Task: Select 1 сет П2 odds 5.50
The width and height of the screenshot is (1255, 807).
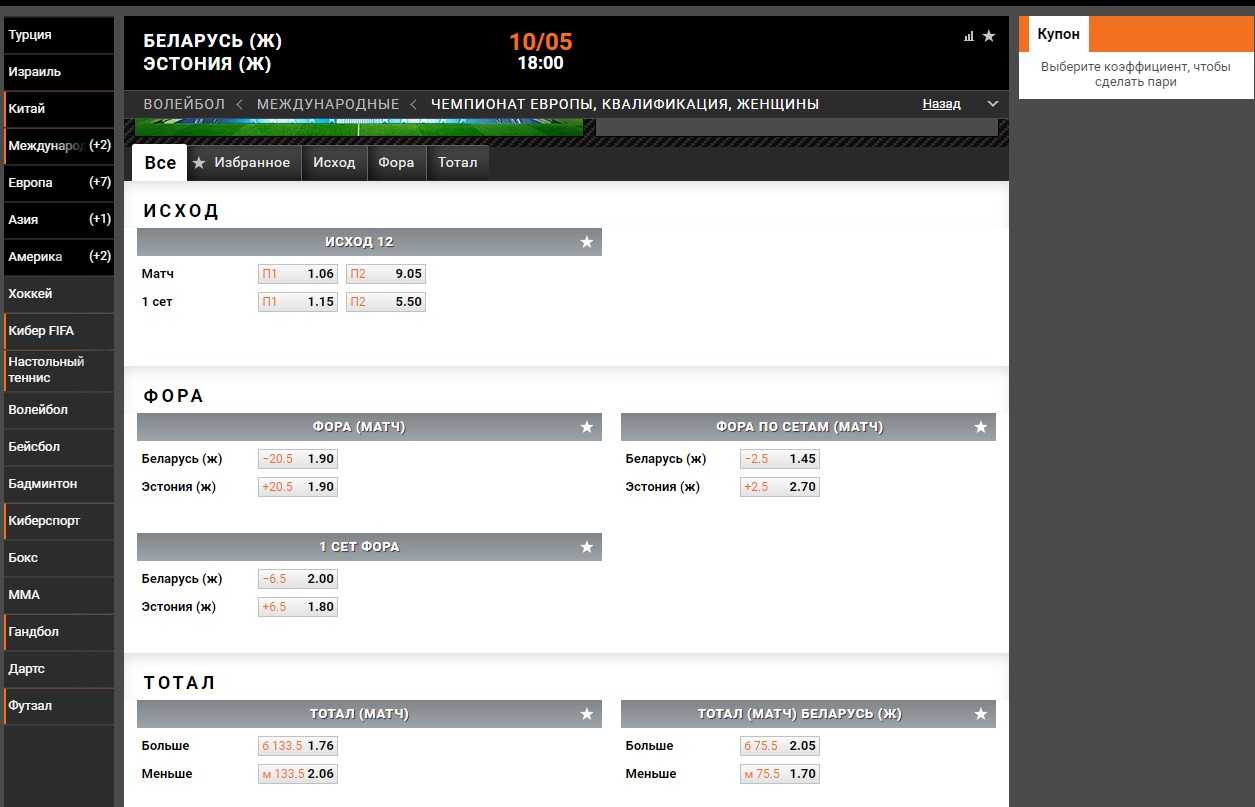Action: coord(385,302)
